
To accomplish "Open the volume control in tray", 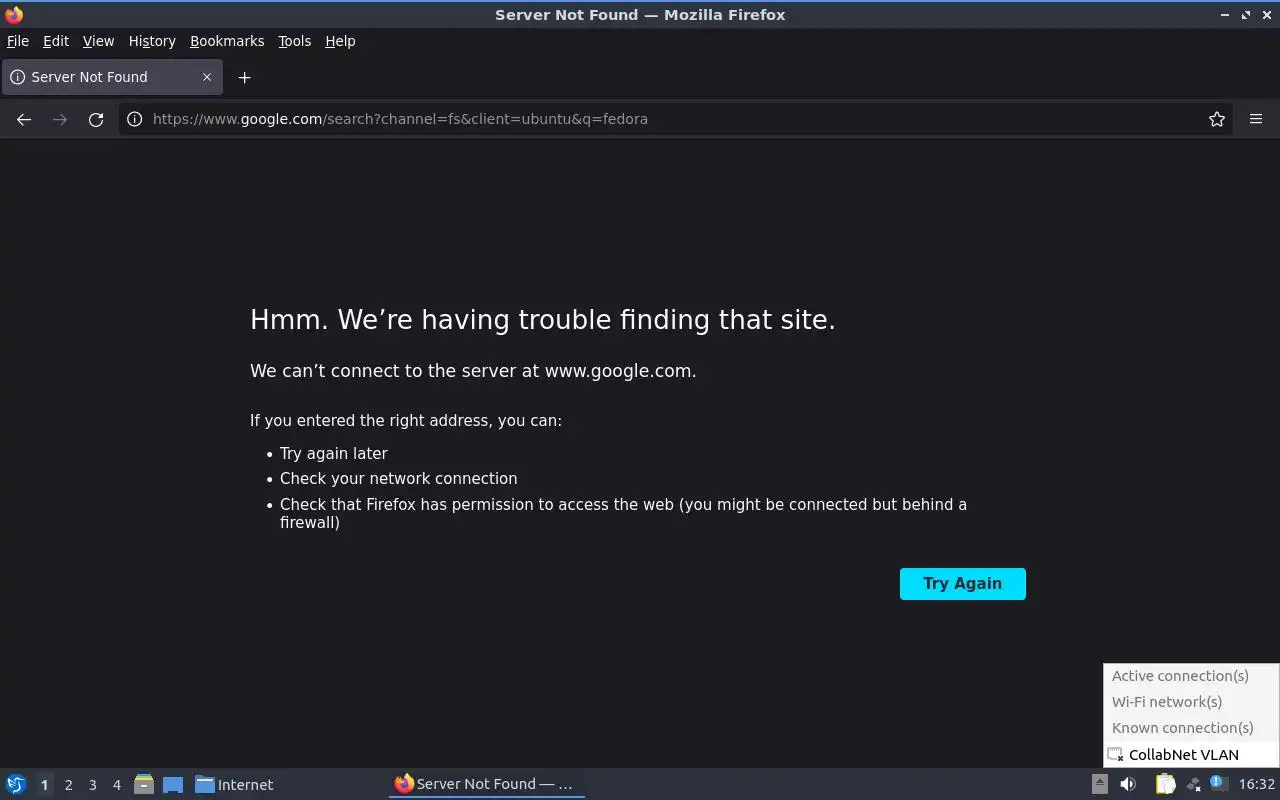I will [x=1128, y=784].
